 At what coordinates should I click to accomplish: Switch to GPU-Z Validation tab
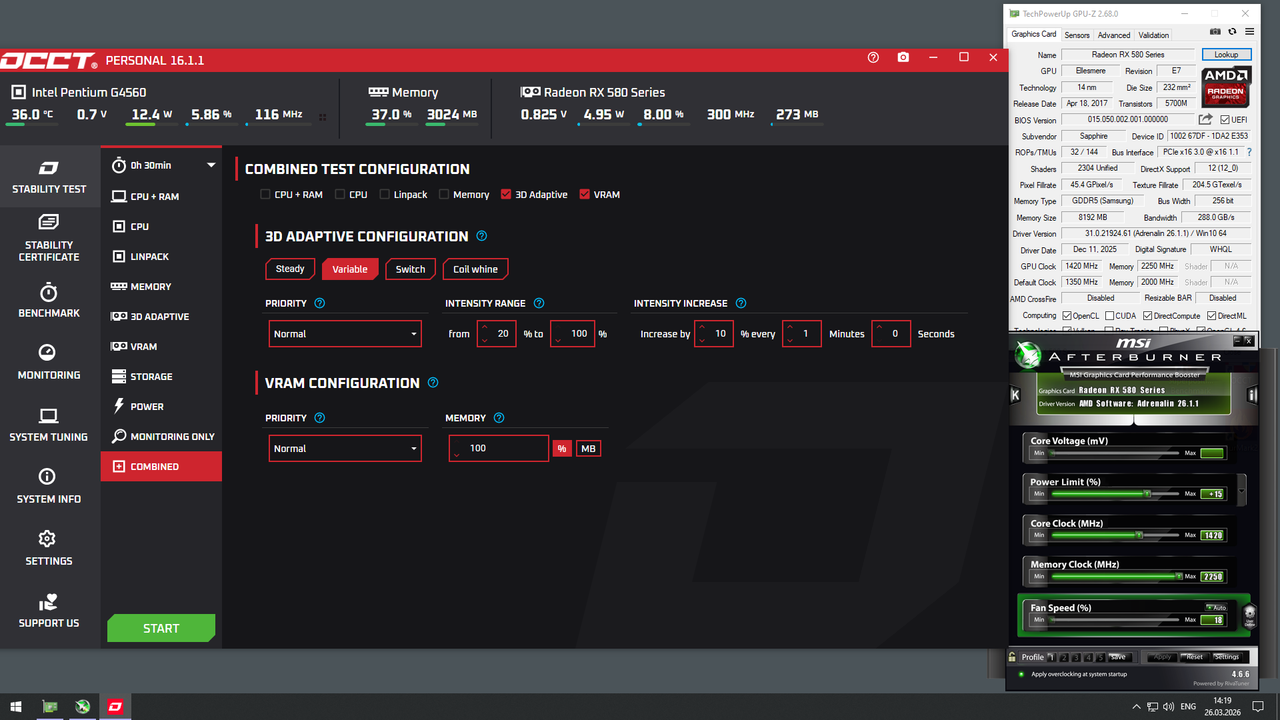point(1154,35)
